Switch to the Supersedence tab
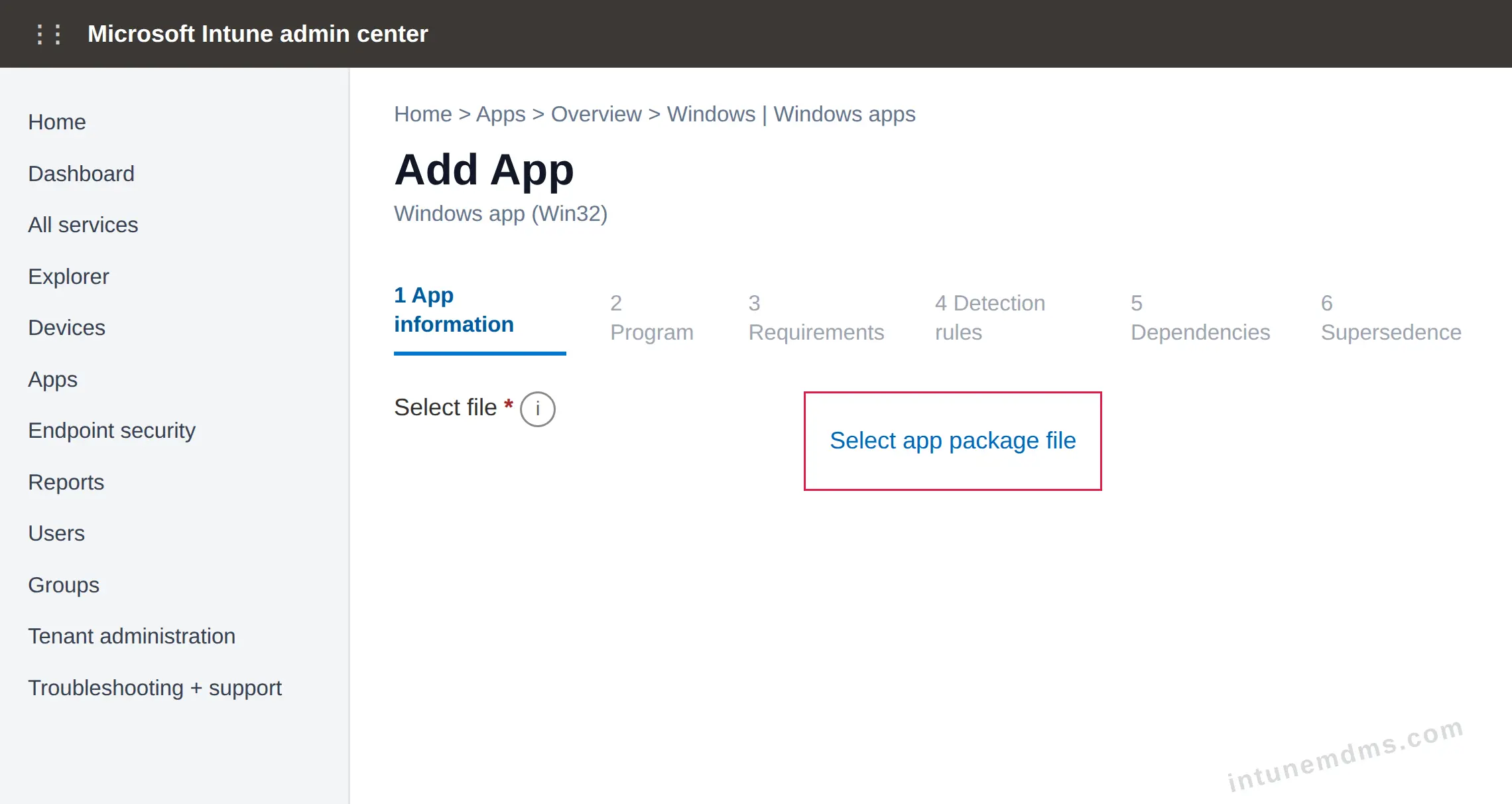Viewport: 1512px width, 804px height. pyautogui.click(x=1391, y=318)
